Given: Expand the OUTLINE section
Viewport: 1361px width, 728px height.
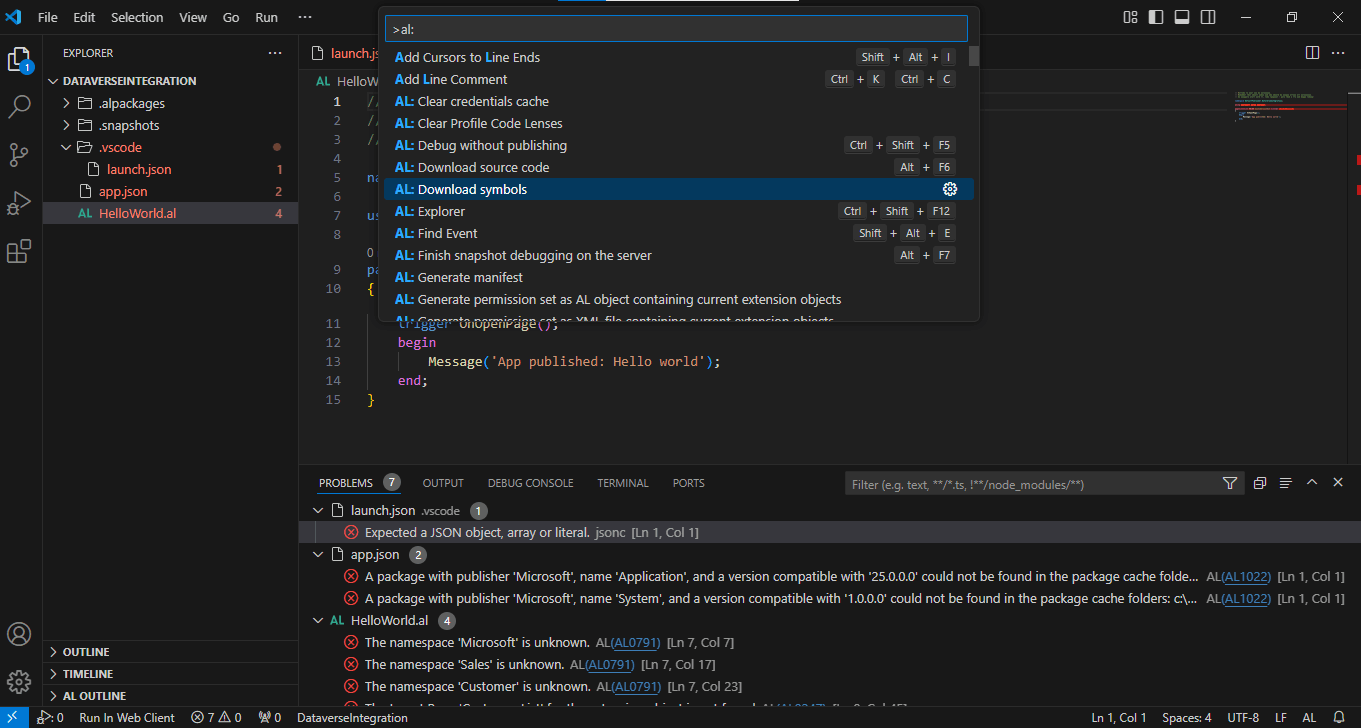Looking at the screenshot, I should [86, 652].
